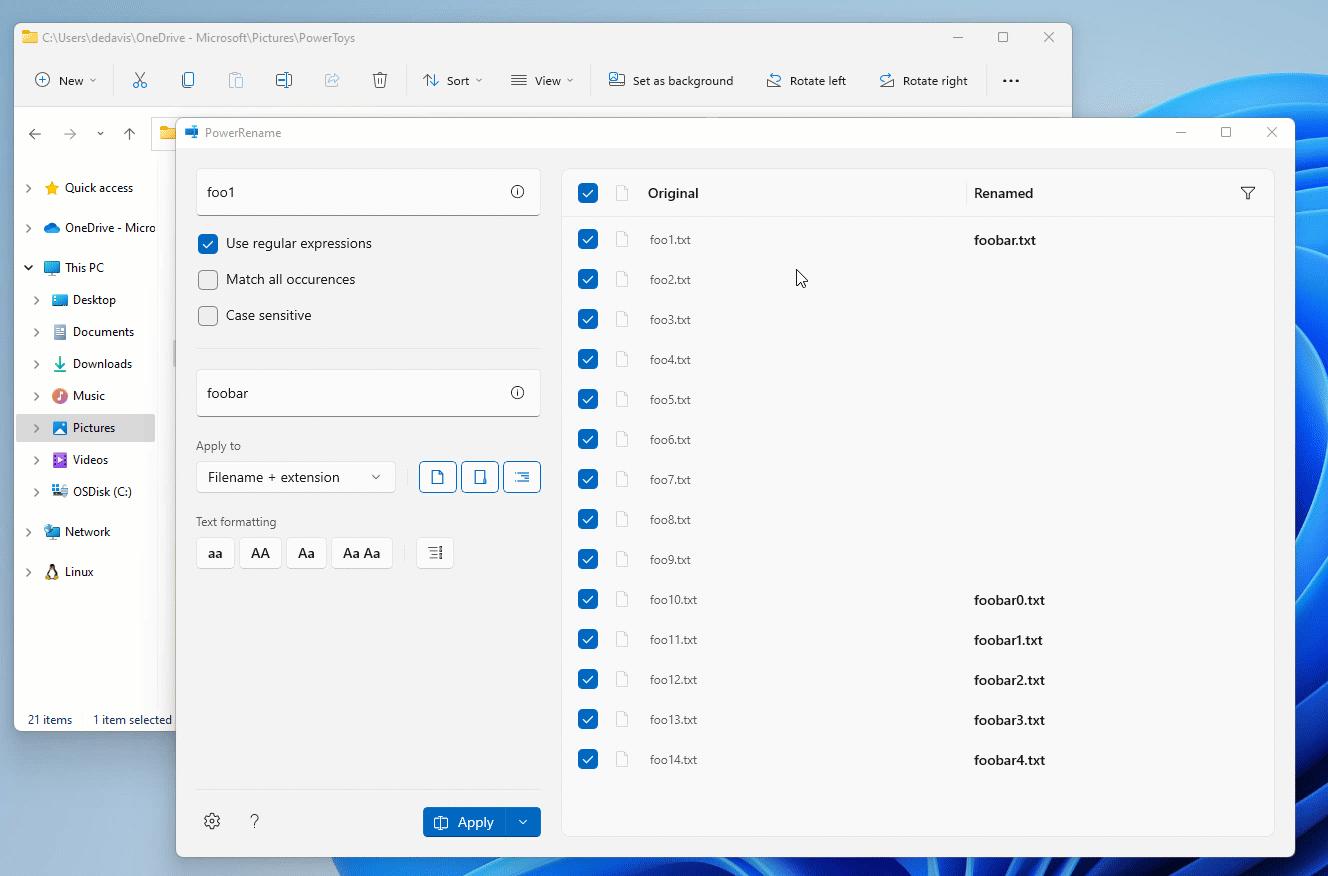Open the Filename + extension dropdown
The image size is (1328, 876).
click(295, 477)
